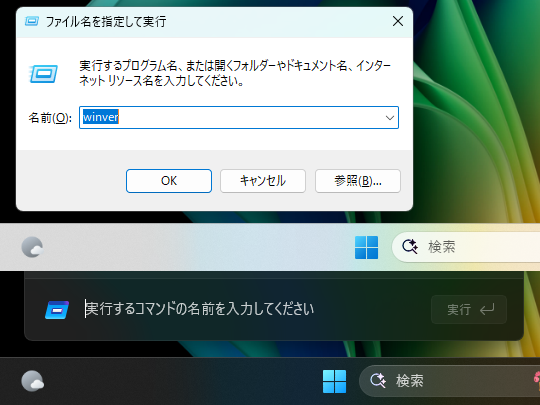Click the 実行するプログラム名 description text

(235, 73)
